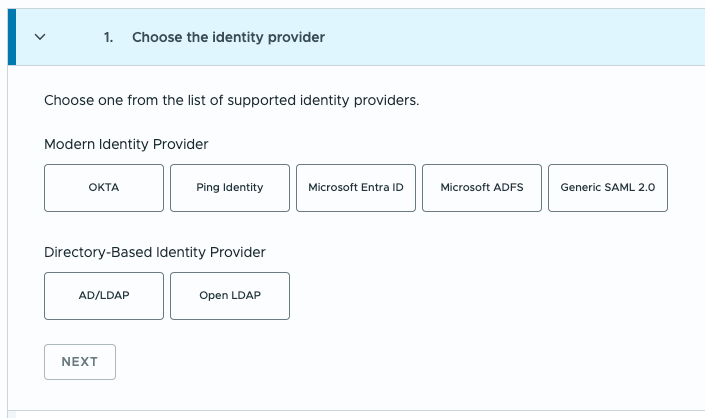705x418 pixels.
Task: Pick the middle tile in the modern provider row
Action: coord(356,188)
